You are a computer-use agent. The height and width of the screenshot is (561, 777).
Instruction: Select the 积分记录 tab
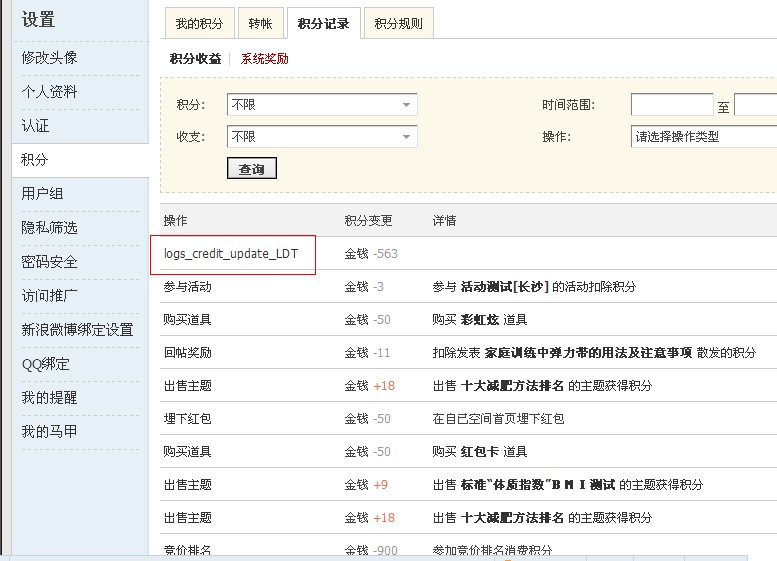coord(324,23)
